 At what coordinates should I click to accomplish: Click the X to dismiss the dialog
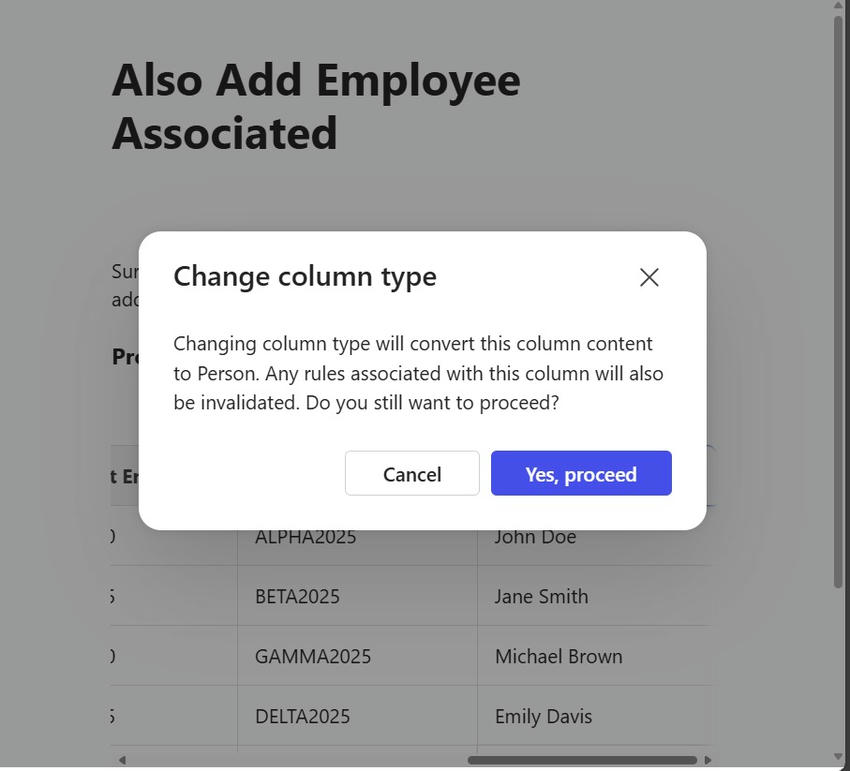(x=648, y=277)
